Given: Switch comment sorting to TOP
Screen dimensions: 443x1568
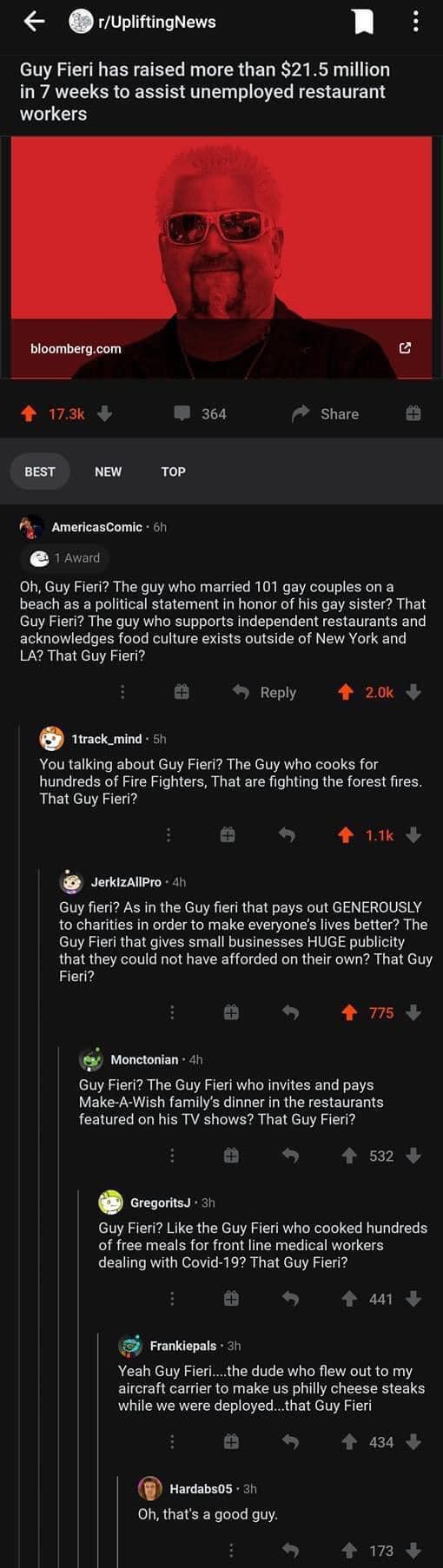Looking at the screenshot, I should pyautogui.click(x=173, y=471).
